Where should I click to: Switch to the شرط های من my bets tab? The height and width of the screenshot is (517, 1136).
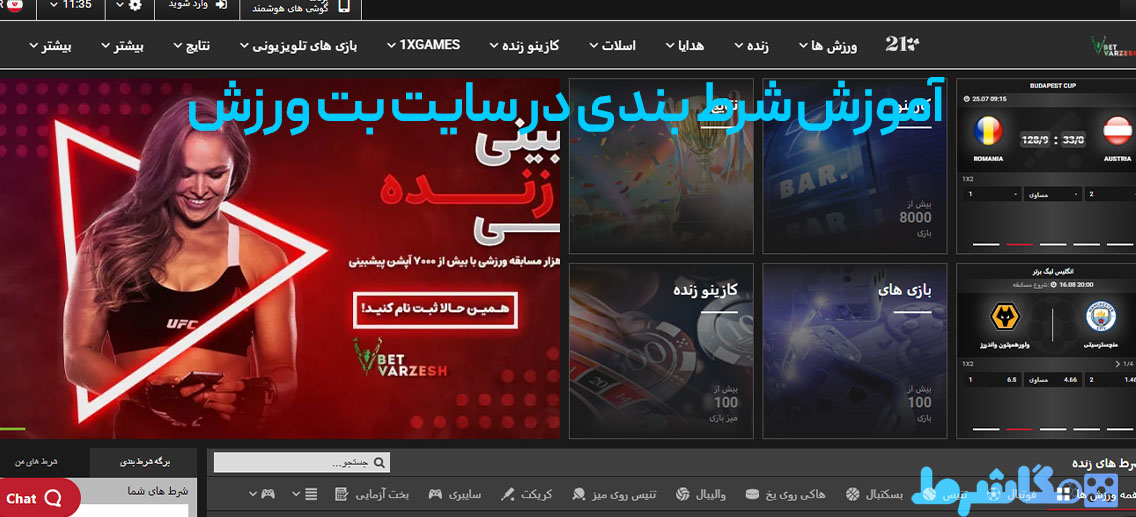click(36, 461)
